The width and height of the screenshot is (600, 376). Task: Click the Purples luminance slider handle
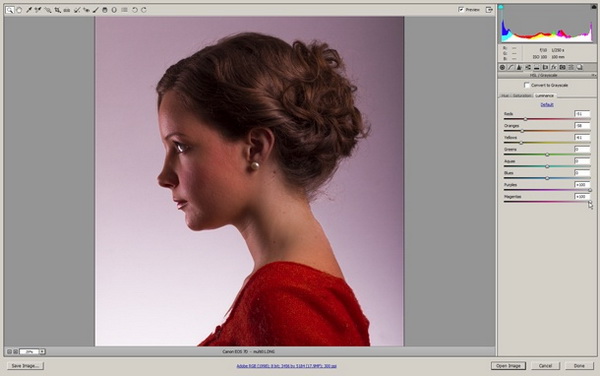(x=590, y=190)
